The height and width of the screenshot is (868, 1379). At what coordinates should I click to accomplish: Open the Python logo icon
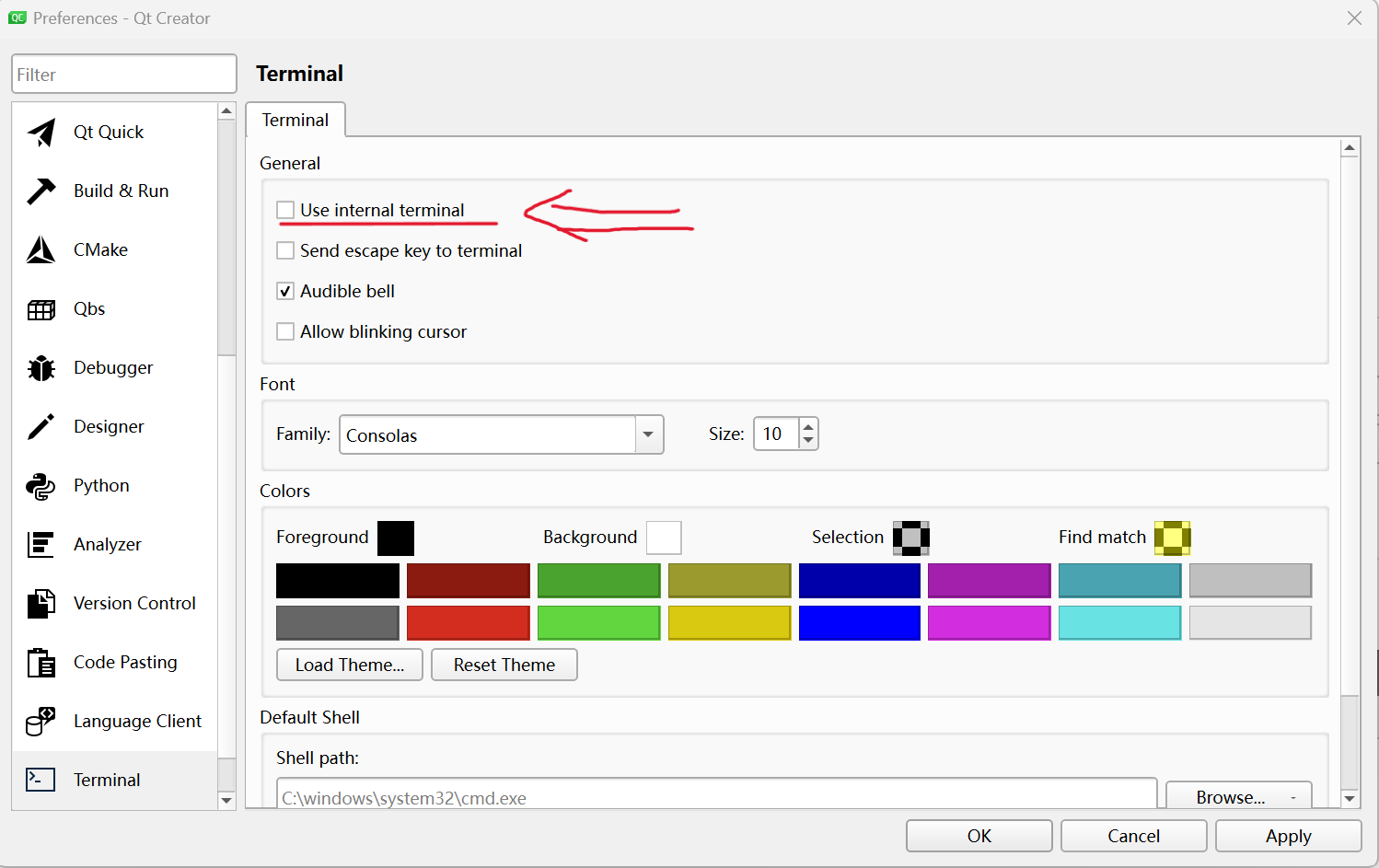click(41, 486)
